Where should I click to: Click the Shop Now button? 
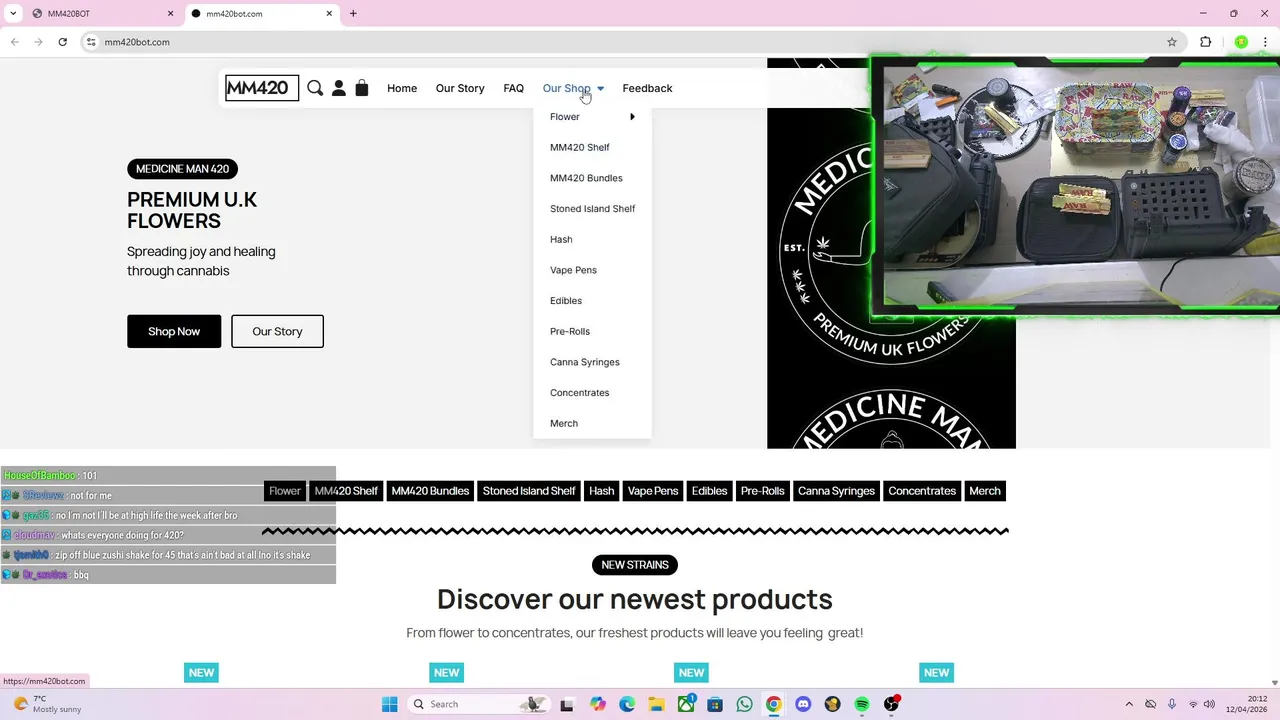tap(174, 331)
